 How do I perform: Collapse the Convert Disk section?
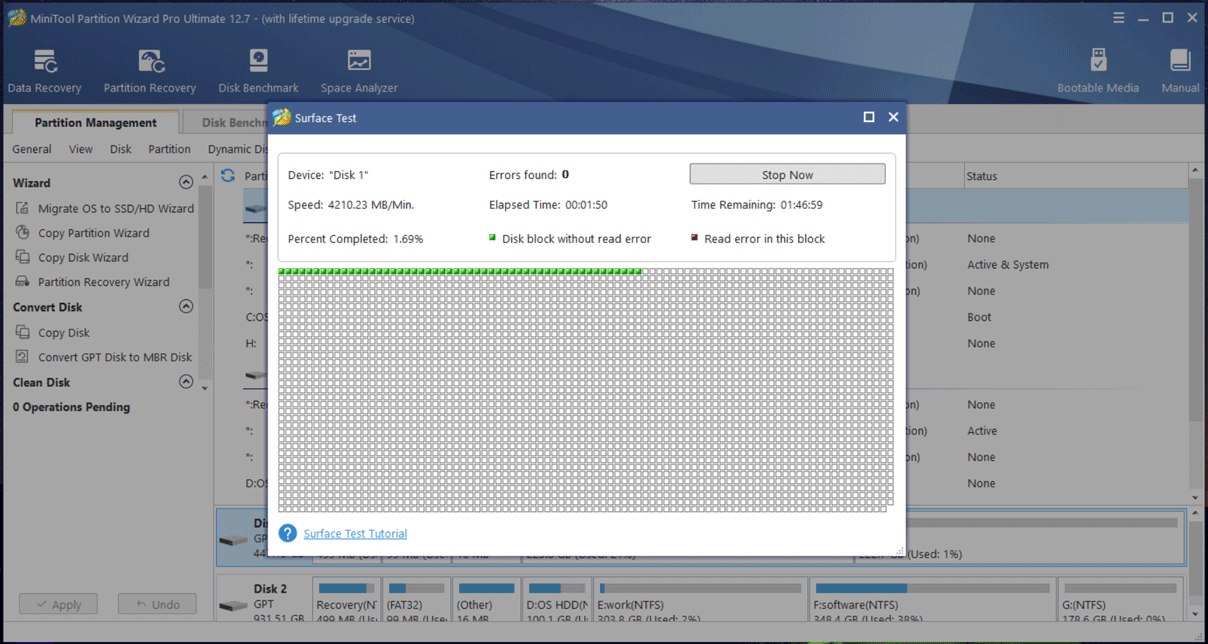pos(185,307)
